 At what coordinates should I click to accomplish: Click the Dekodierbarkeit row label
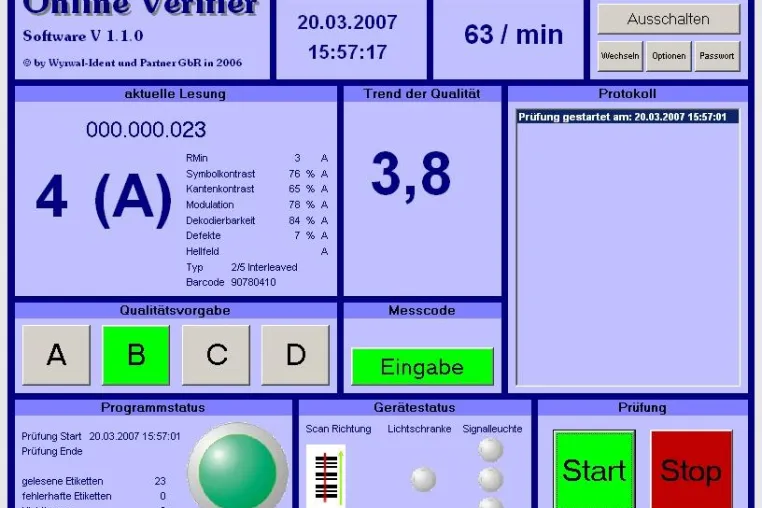220,220
